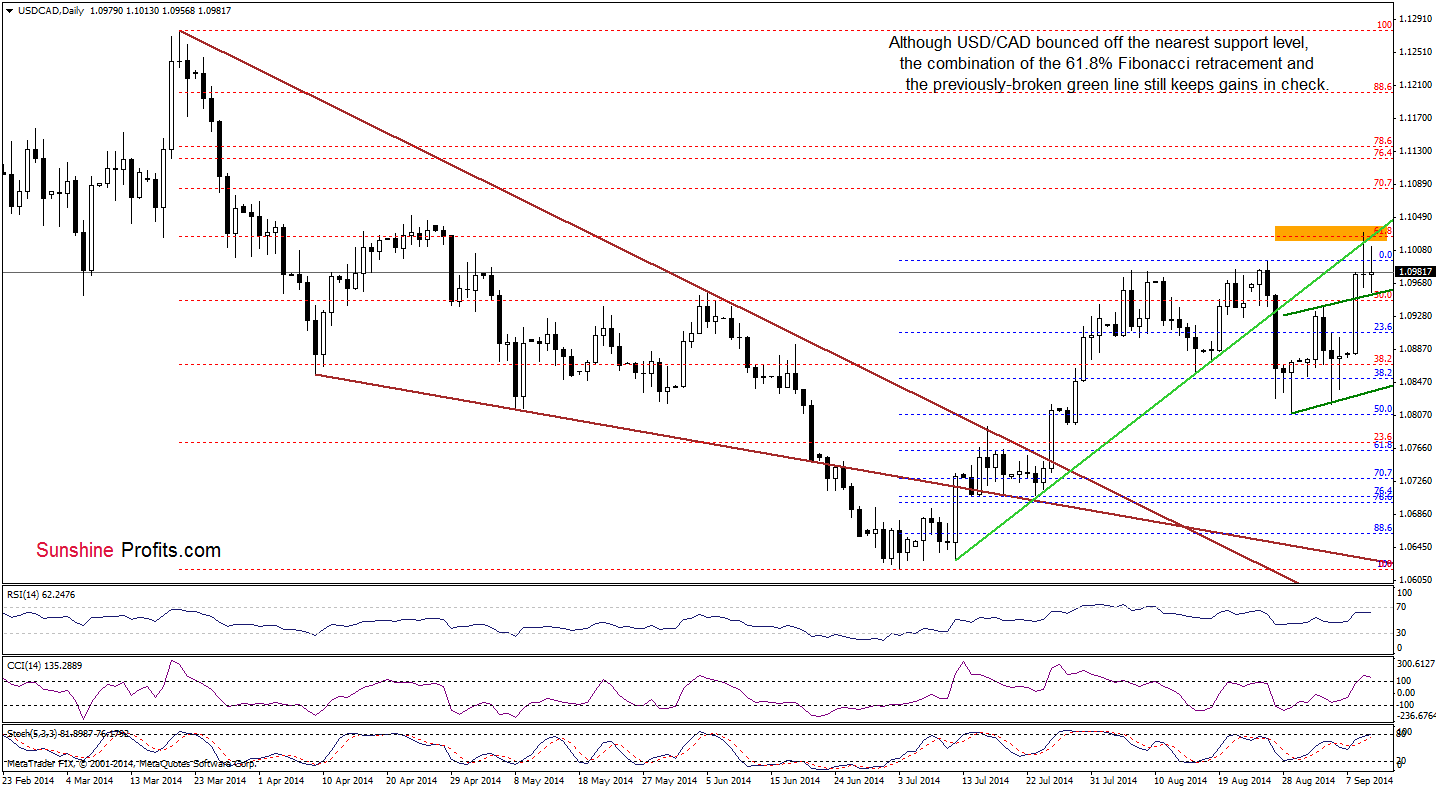Click the 1.12510 price axis label
The height and width of the screenshot is (789, 1436).
1413,52
